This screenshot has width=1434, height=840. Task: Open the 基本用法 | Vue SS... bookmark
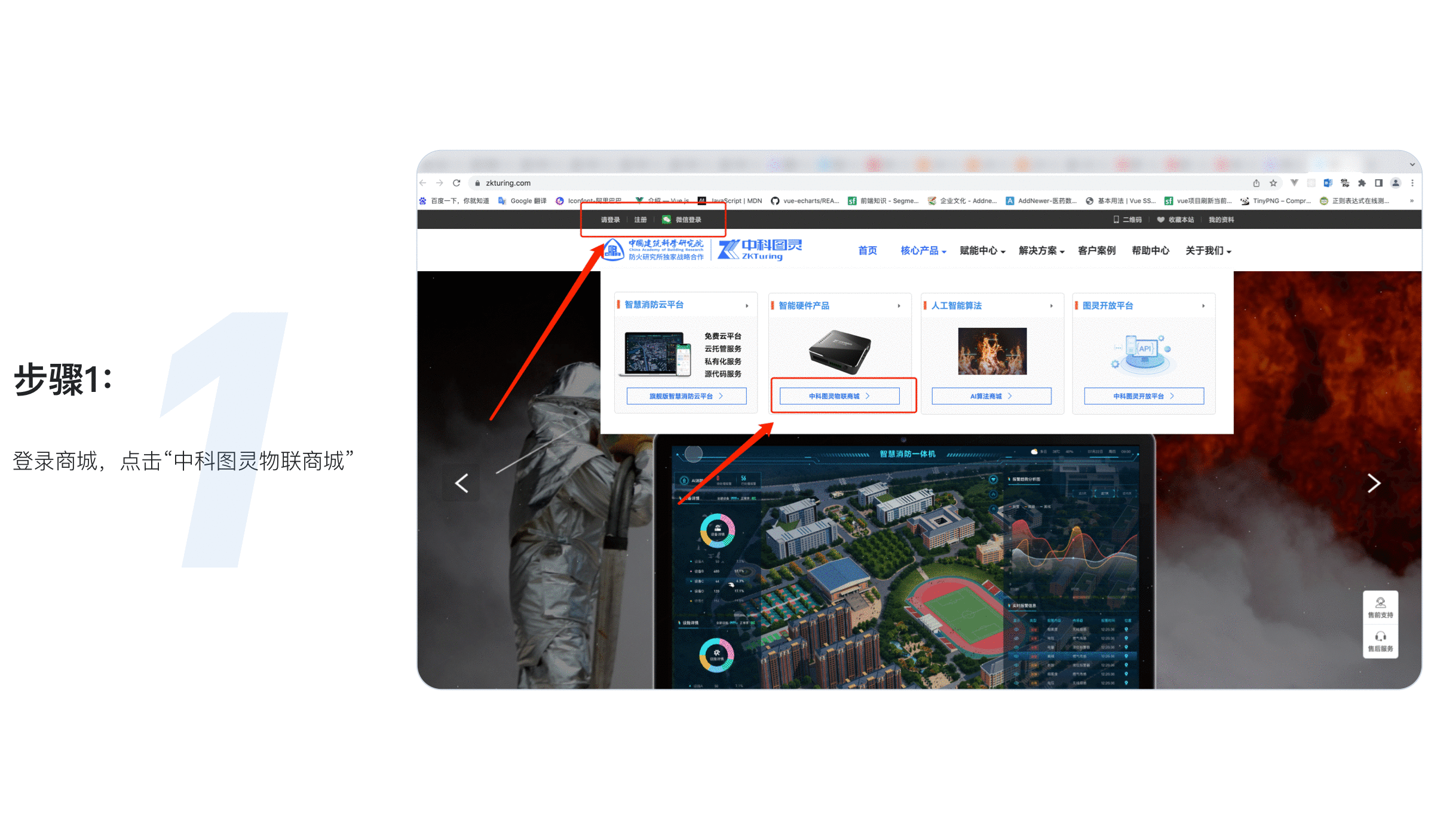click(1121, 201)
